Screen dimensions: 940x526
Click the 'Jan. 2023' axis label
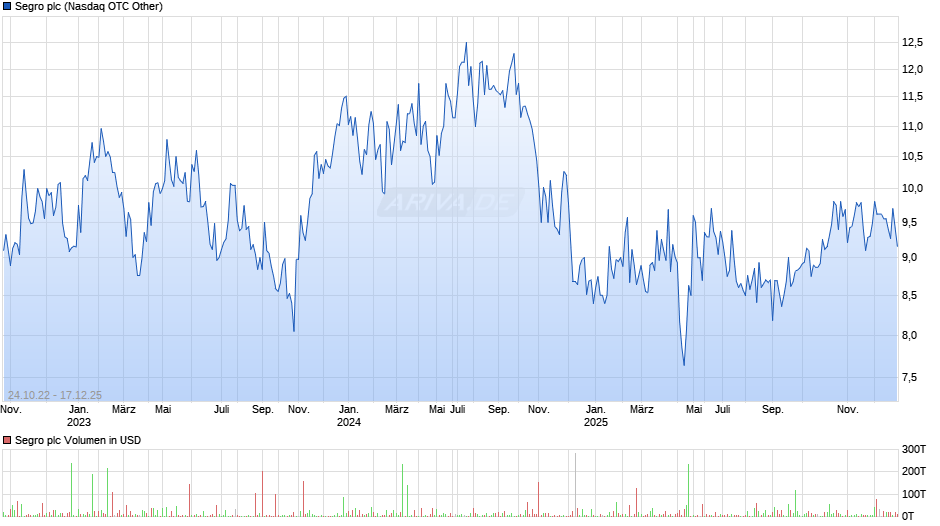[79, 416]
